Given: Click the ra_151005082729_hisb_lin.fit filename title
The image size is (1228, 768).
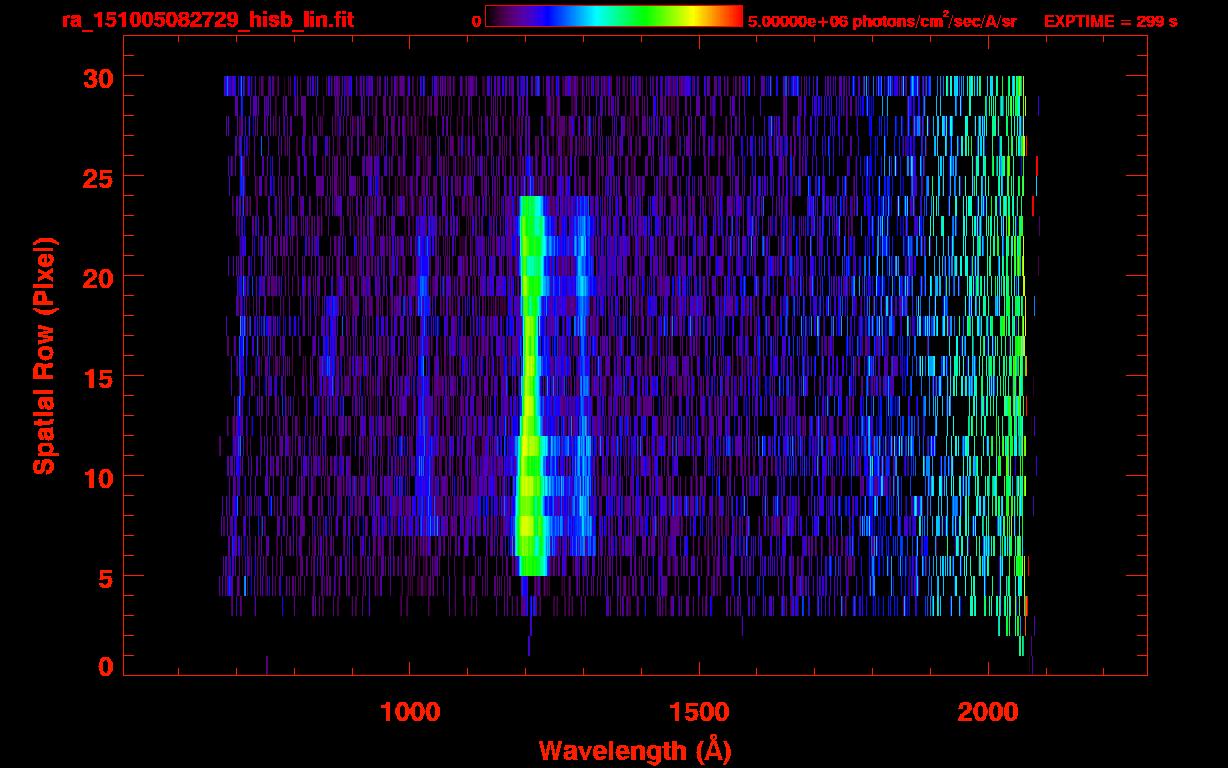Looking at the screenshot, I should 207,20.
